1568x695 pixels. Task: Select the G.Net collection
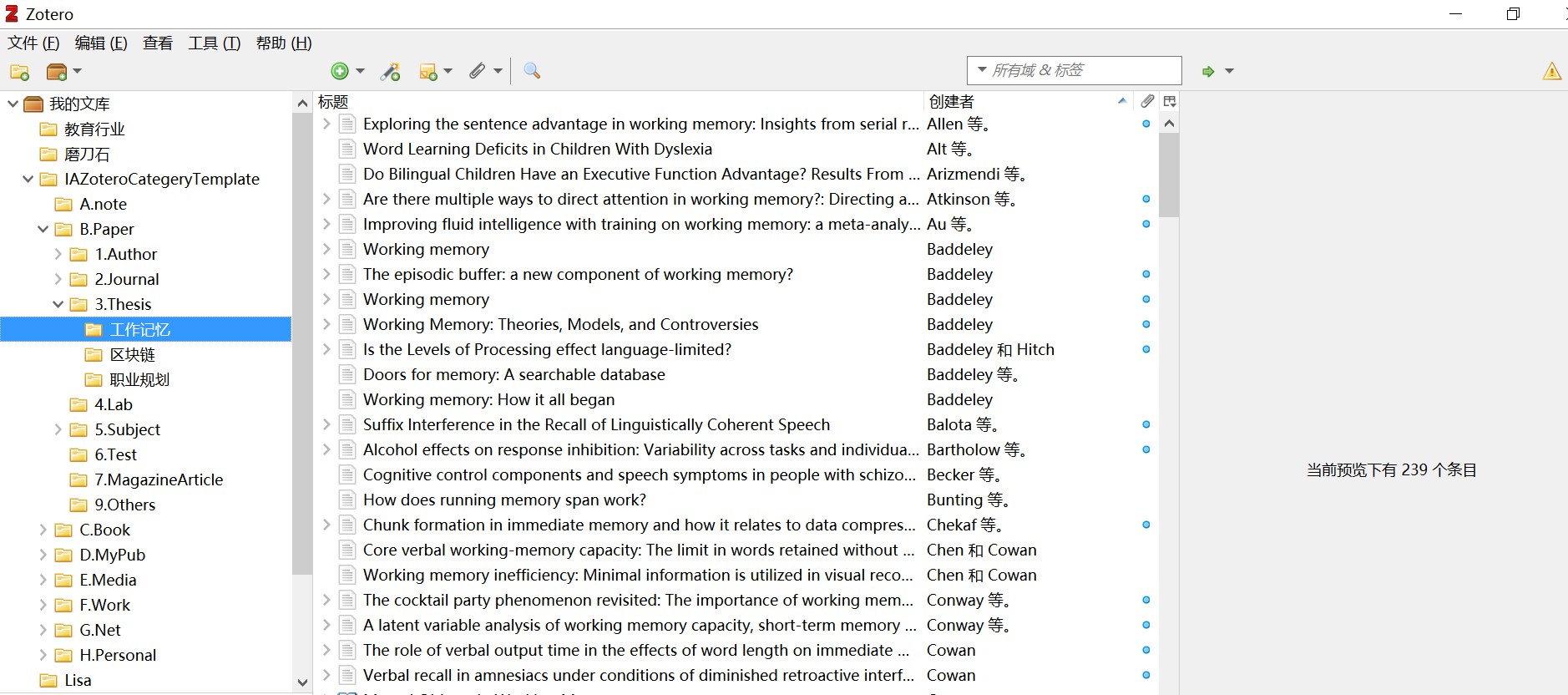(100, 630)
